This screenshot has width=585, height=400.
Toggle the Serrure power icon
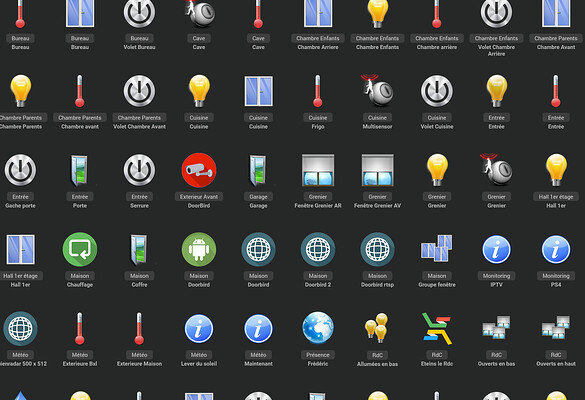pos(139,170)
